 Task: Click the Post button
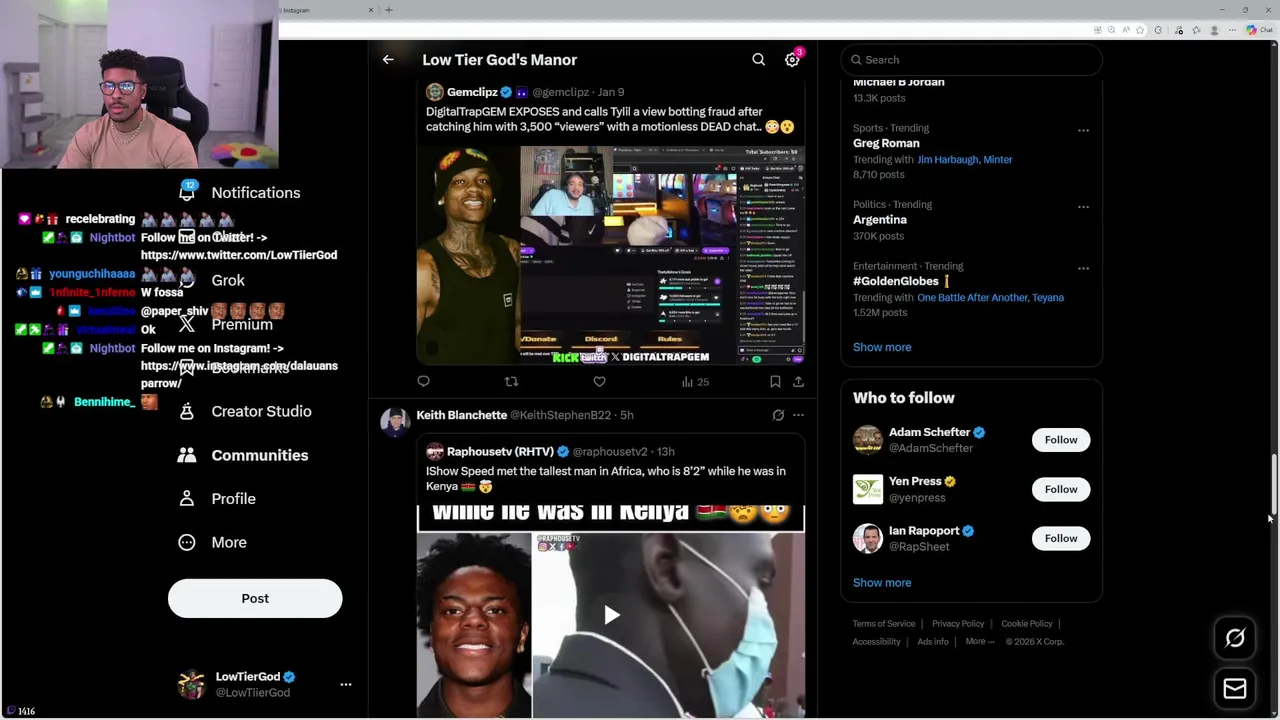255,598
